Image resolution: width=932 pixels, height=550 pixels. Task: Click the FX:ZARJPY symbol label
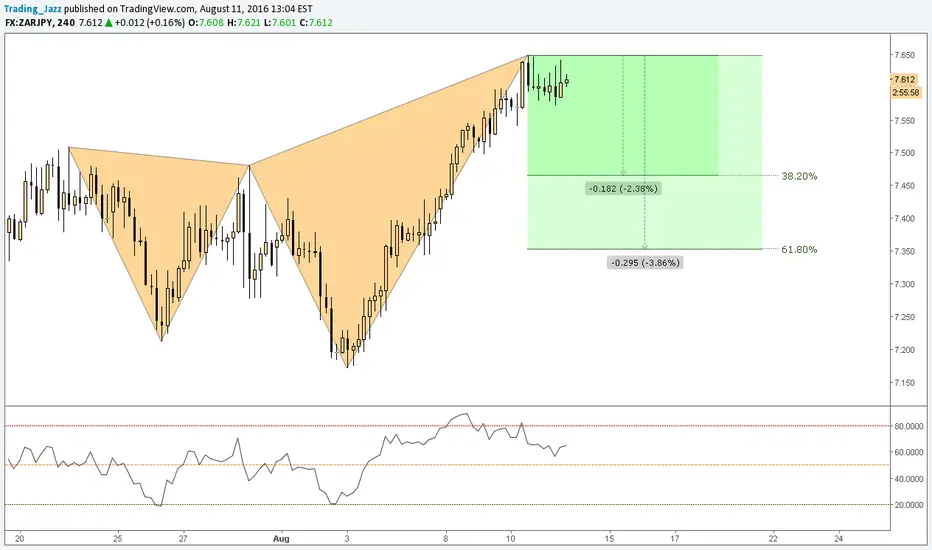pyautogui.click(x=30, y=23)
